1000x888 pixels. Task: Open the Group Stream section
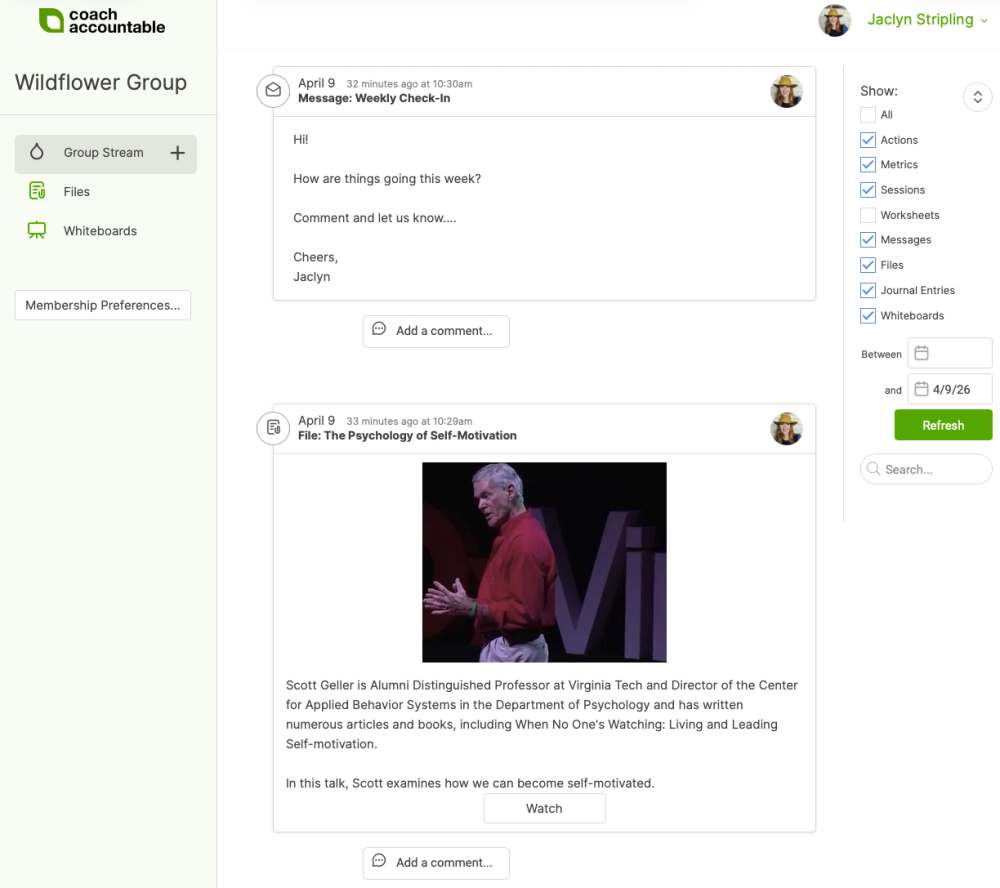(x=106, y=154)
